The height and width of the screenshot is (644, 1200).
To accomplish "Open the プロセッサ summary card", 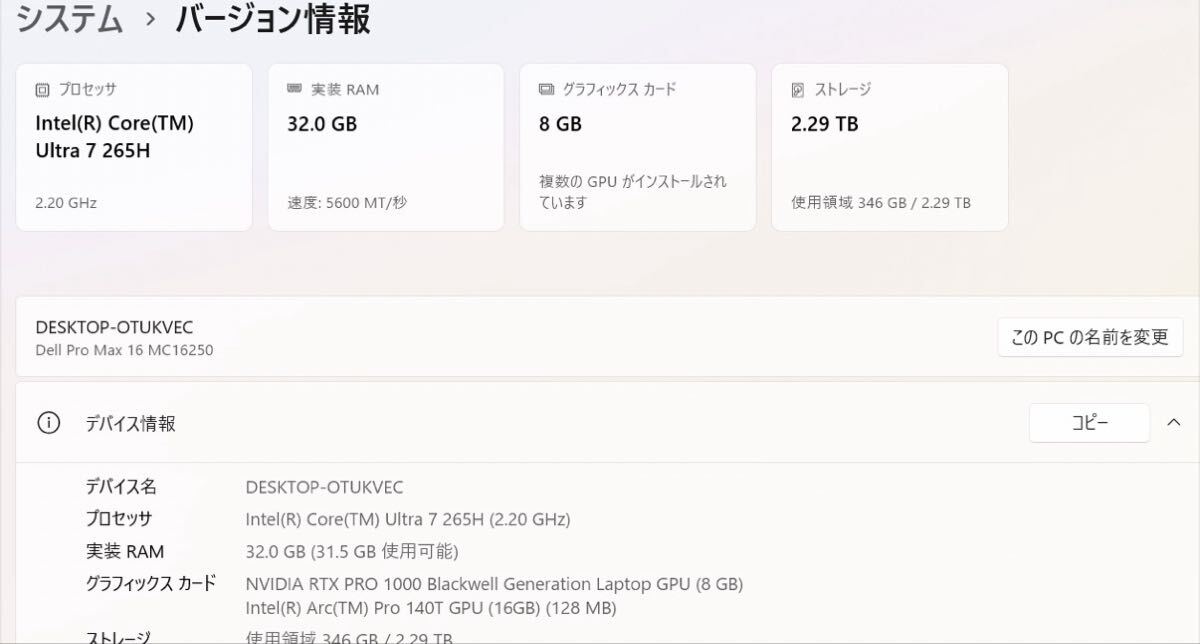I will click(x=134, y=147).
